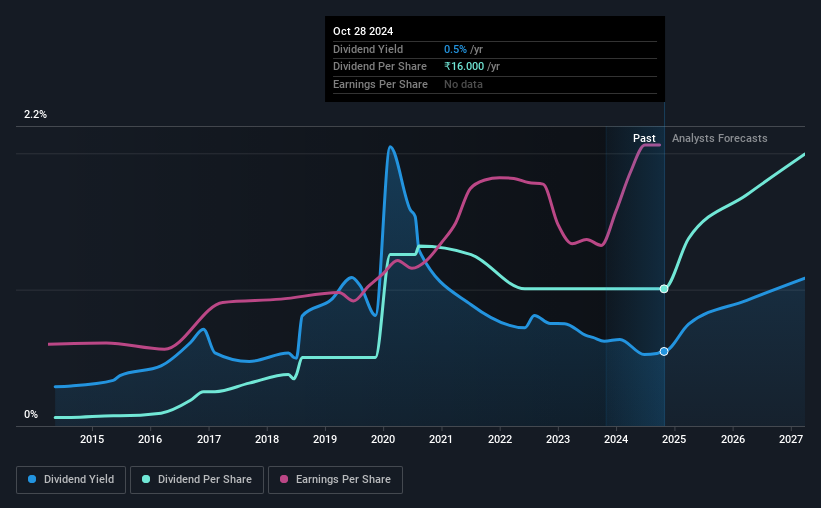The image size is (821, 508).
Task: Click the teal Dividend Per Share legend dot
Action: 146,479
